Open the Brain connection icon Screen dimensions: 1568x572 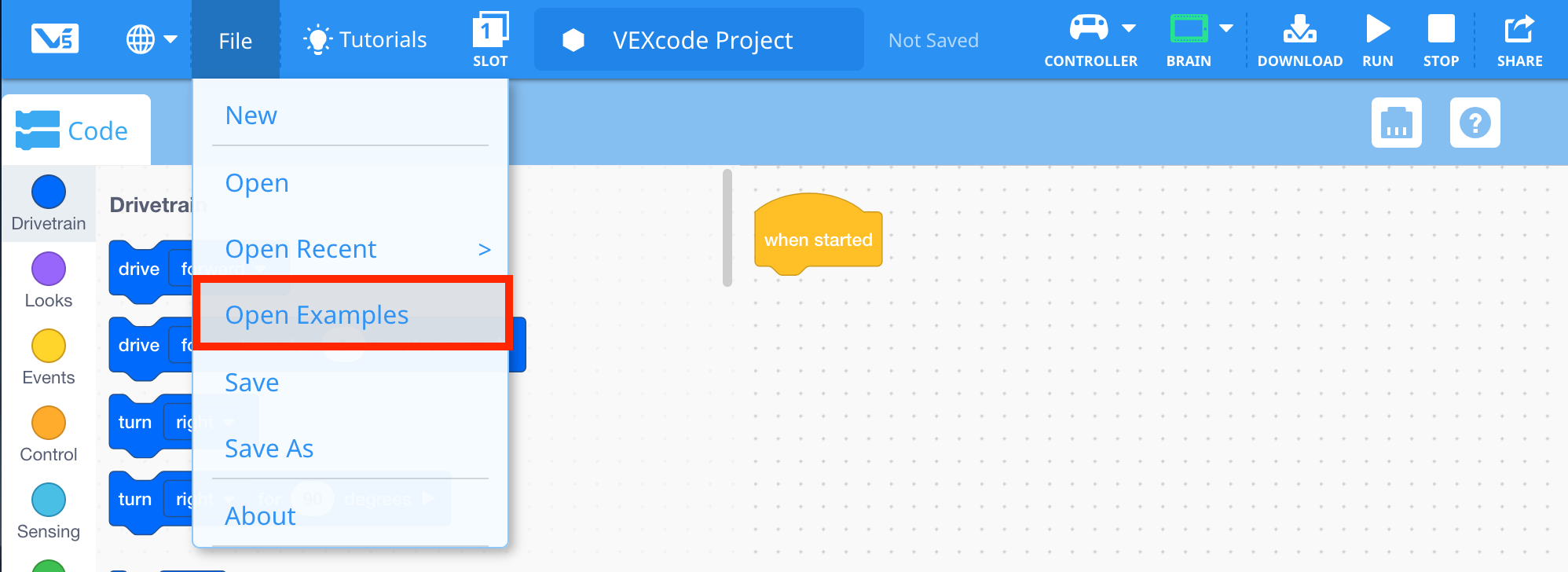(1187, 30)
